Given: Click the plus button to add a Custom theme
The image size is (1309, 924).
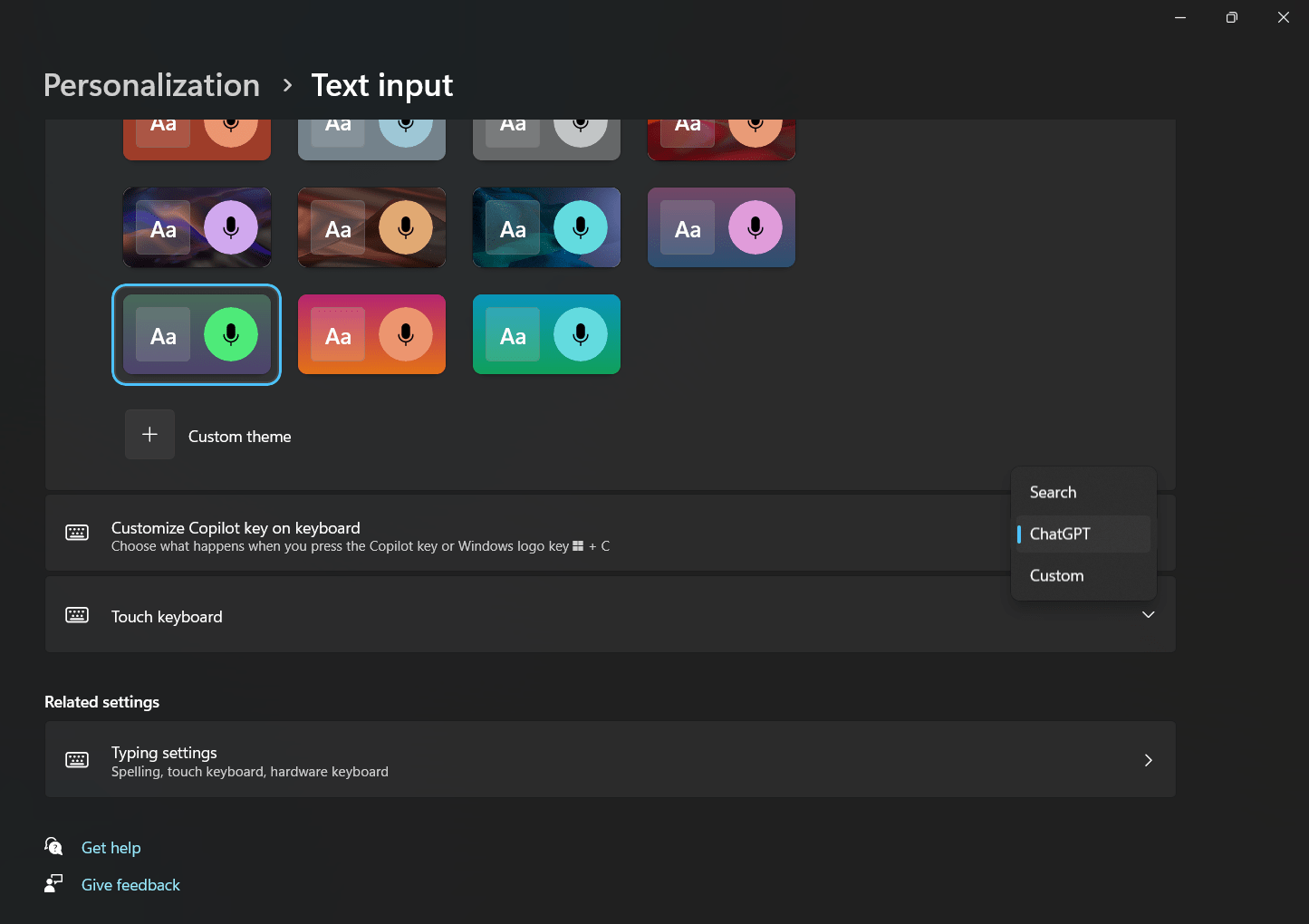Looking at the screenshot, I should point(149,434).
